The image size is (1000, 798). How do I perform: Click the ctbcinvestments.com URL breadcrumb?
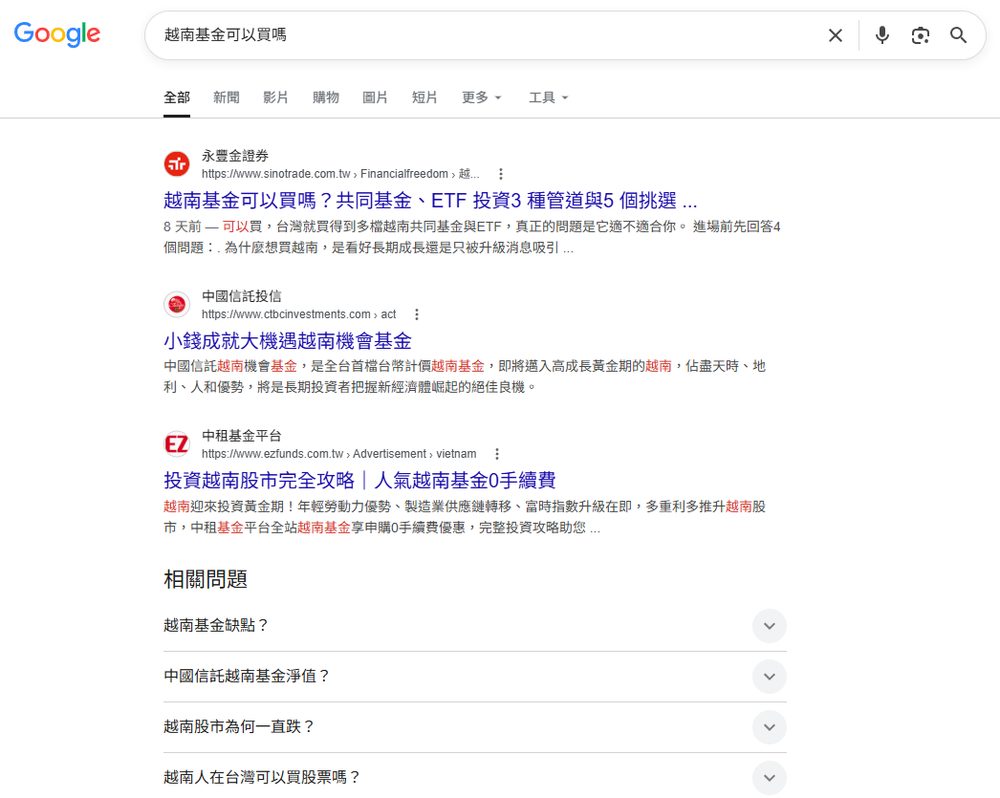(x=299, y=314)
